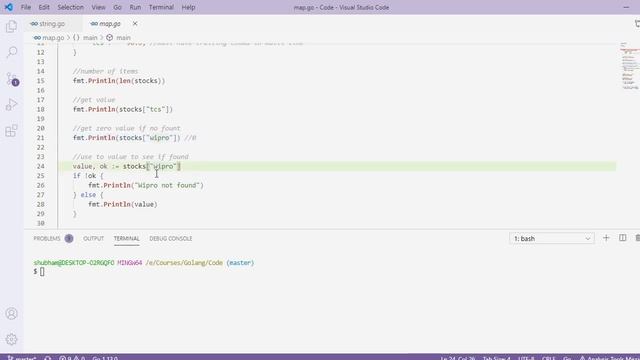This screenshot has height=360, width=640.
Task: Open the Extensions view icon
Action: coord(11,131)
